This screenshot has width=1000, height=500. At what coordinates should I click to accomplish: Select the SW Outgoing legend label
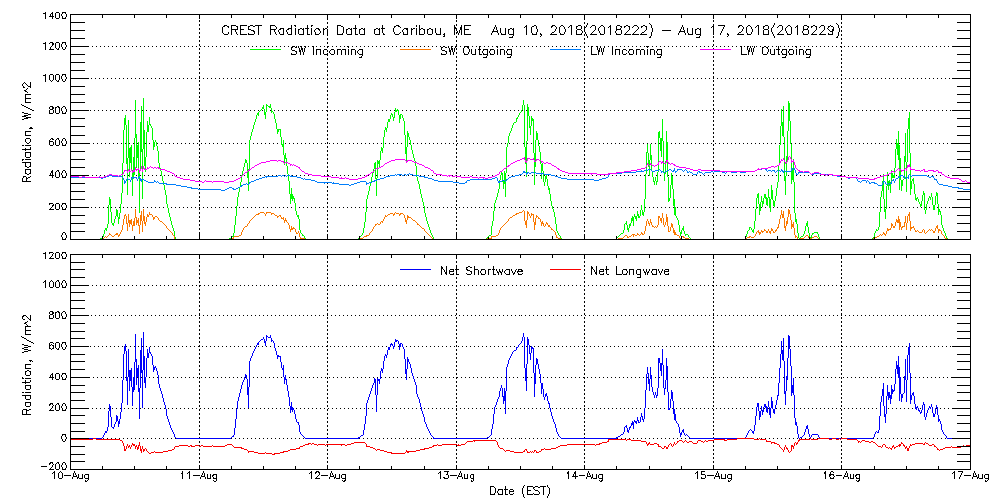476,51
